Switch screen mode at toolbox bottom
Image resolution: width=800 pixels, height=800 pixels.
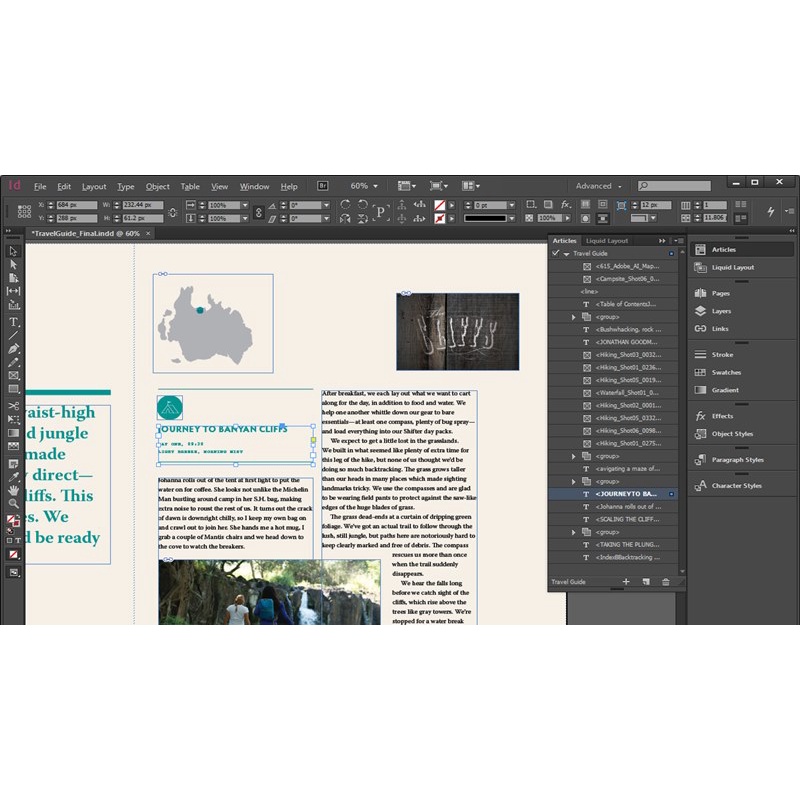13,572
